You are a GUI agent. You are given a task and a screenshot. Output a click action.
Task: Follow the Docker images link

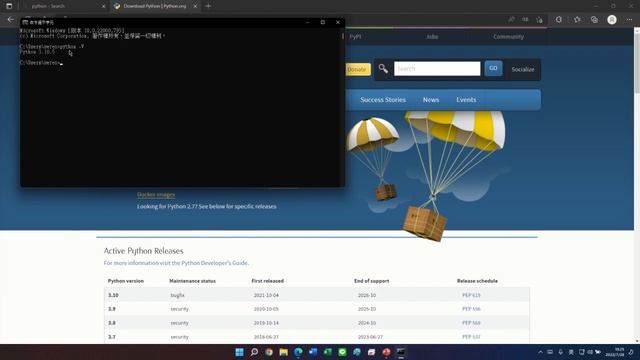tap(156, 195)
